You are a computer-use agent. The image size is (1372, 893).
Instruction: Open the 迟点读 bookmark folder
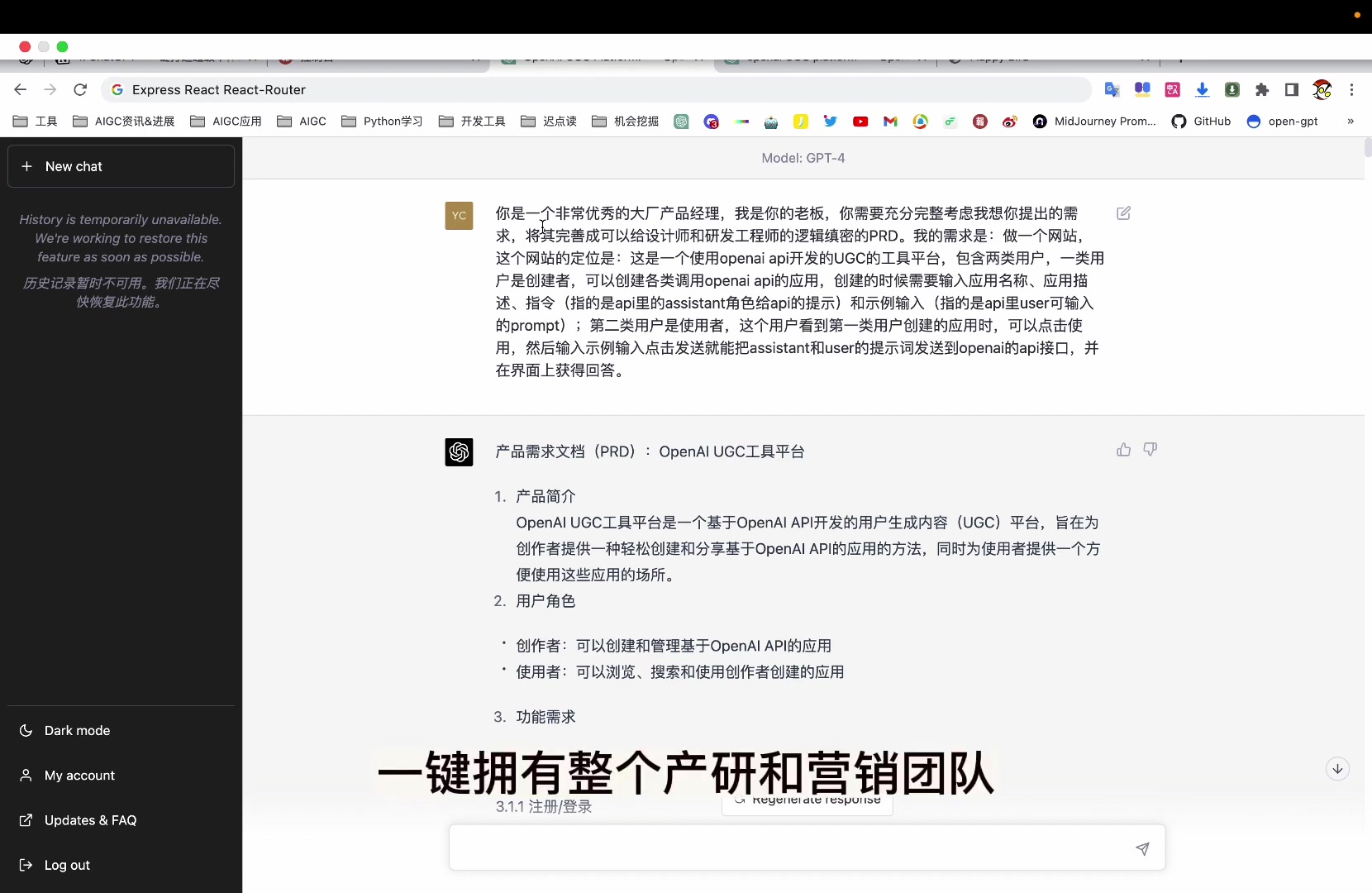(549, 122)
